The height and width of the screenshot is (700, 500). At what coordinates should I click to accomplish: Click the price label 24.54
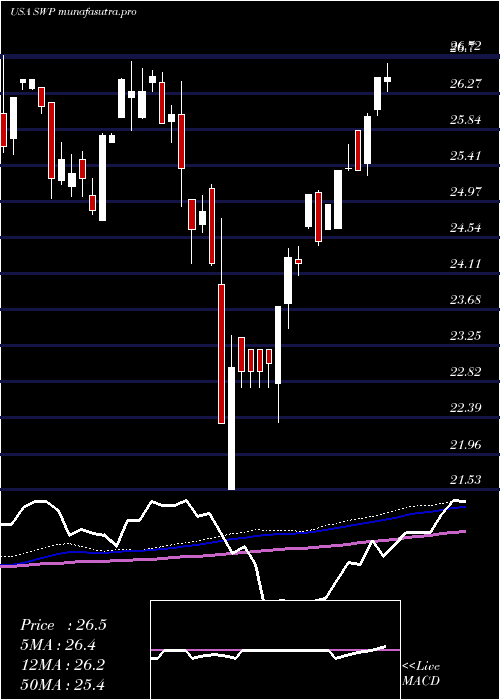[466, 228]
